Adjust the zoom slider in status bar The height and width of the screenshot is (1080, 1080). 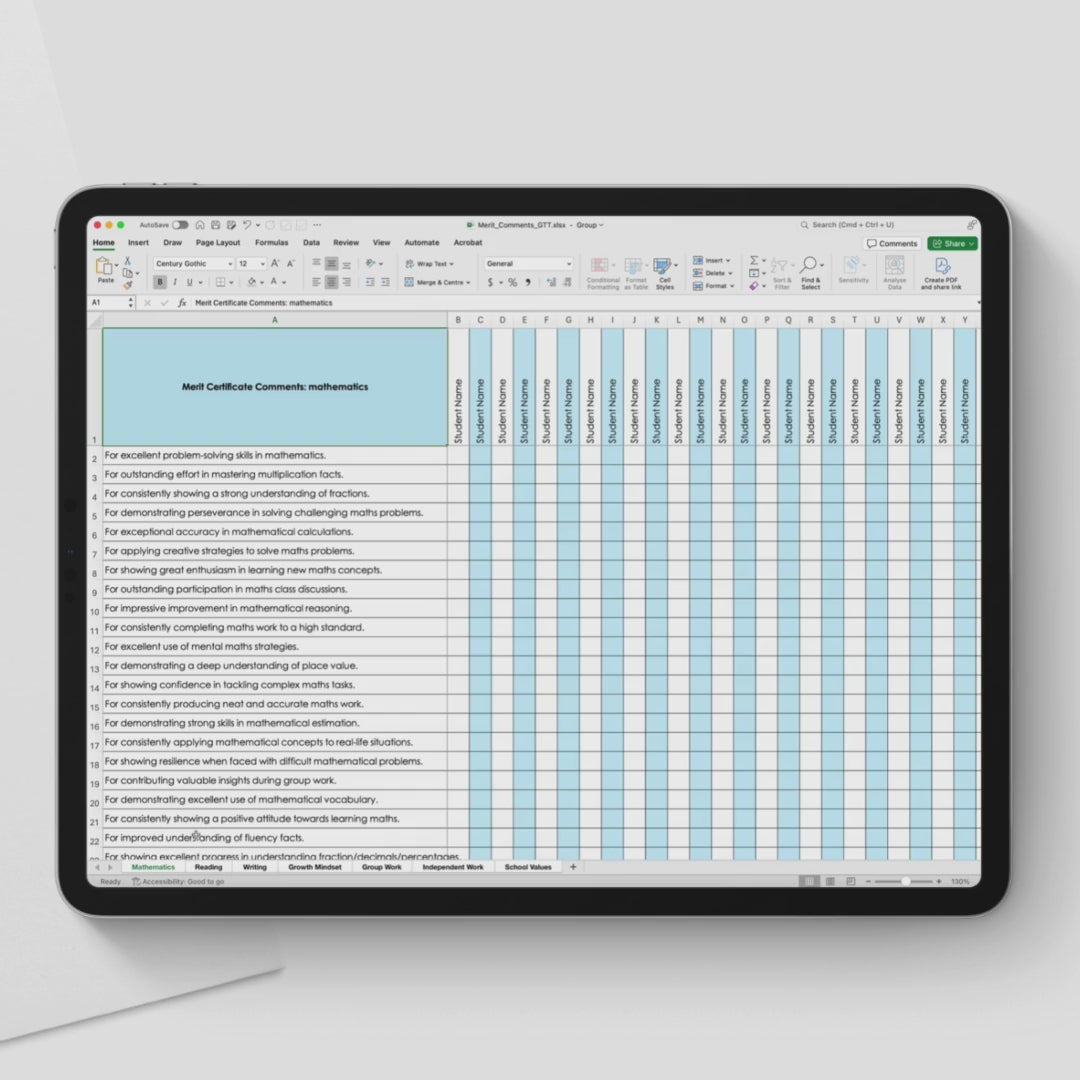905,882
